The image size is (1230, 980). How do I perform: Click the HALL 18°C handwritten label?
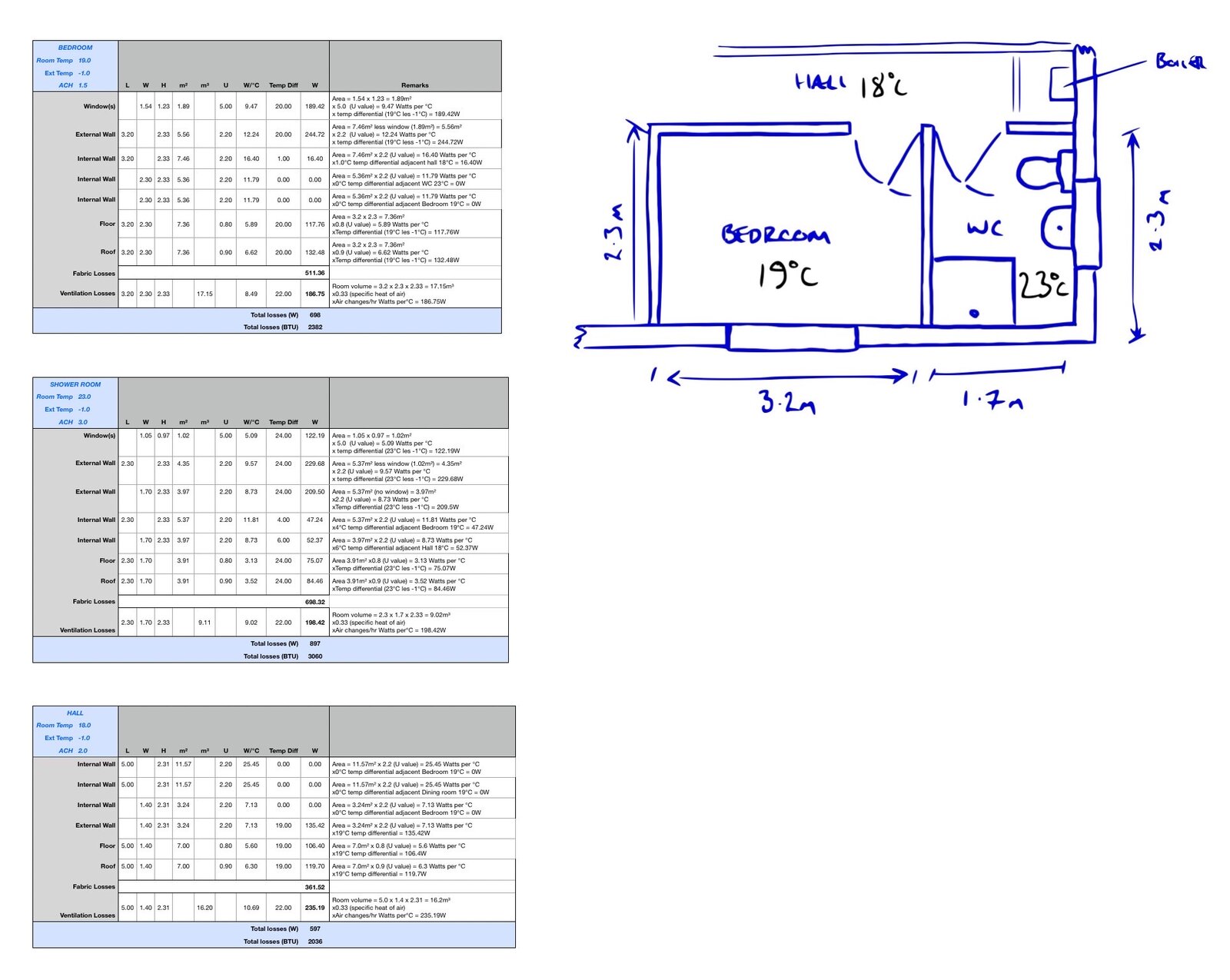851,85
